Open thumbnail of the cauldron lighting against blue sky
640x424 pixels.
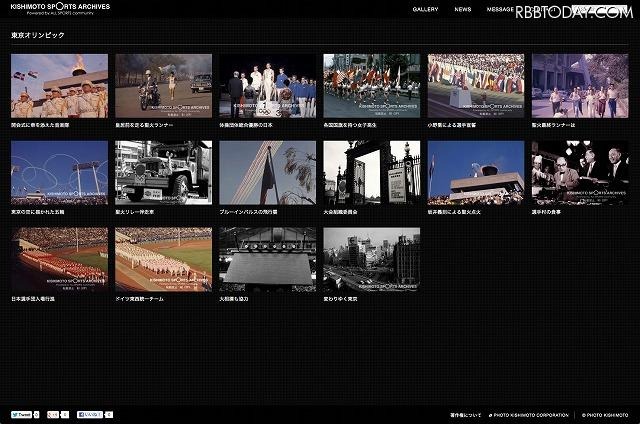tap(476, 173)
